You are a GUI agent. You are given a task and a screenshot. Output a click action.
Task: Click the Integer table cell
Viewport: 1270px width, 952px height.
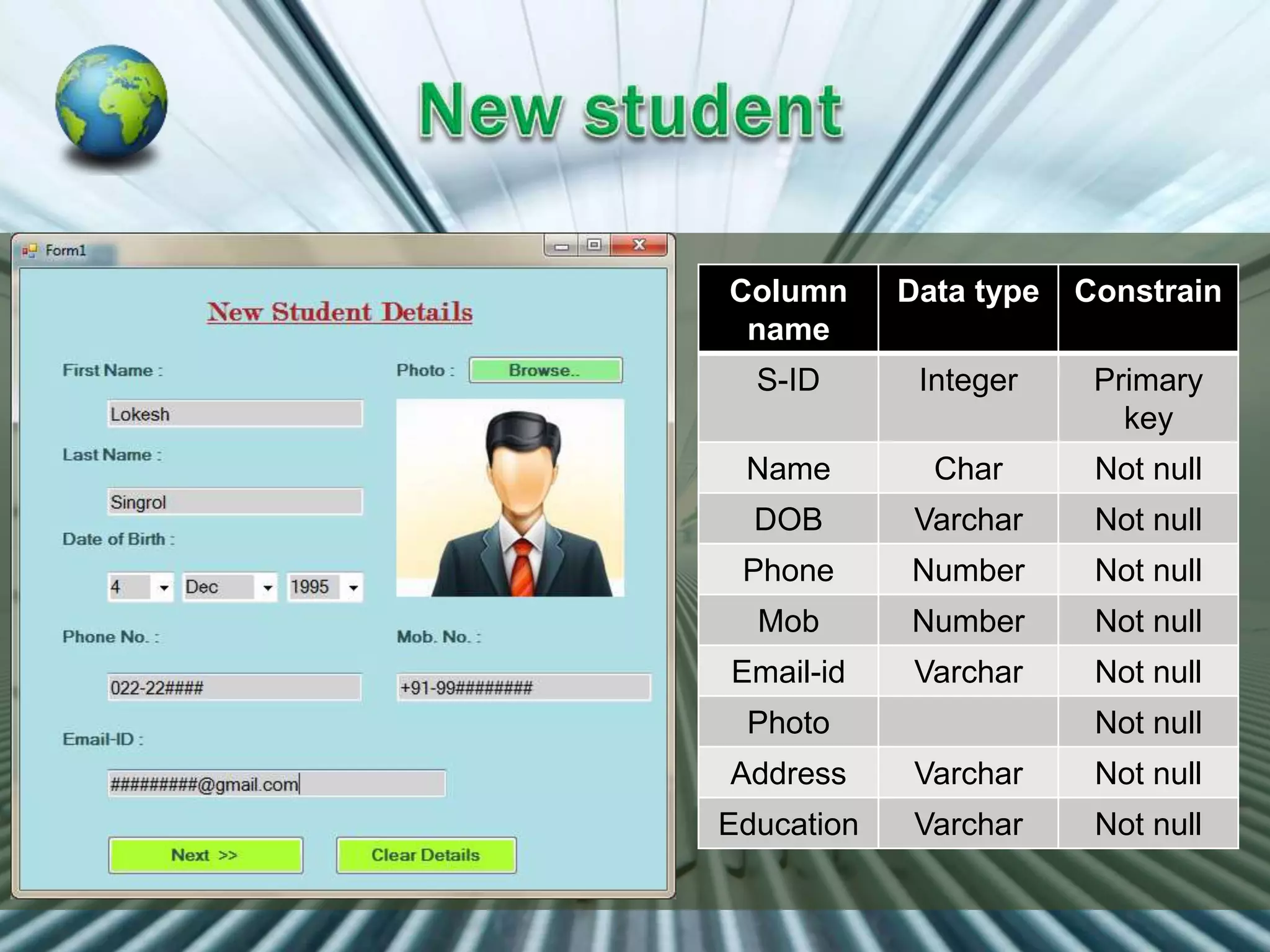point(968,398)
